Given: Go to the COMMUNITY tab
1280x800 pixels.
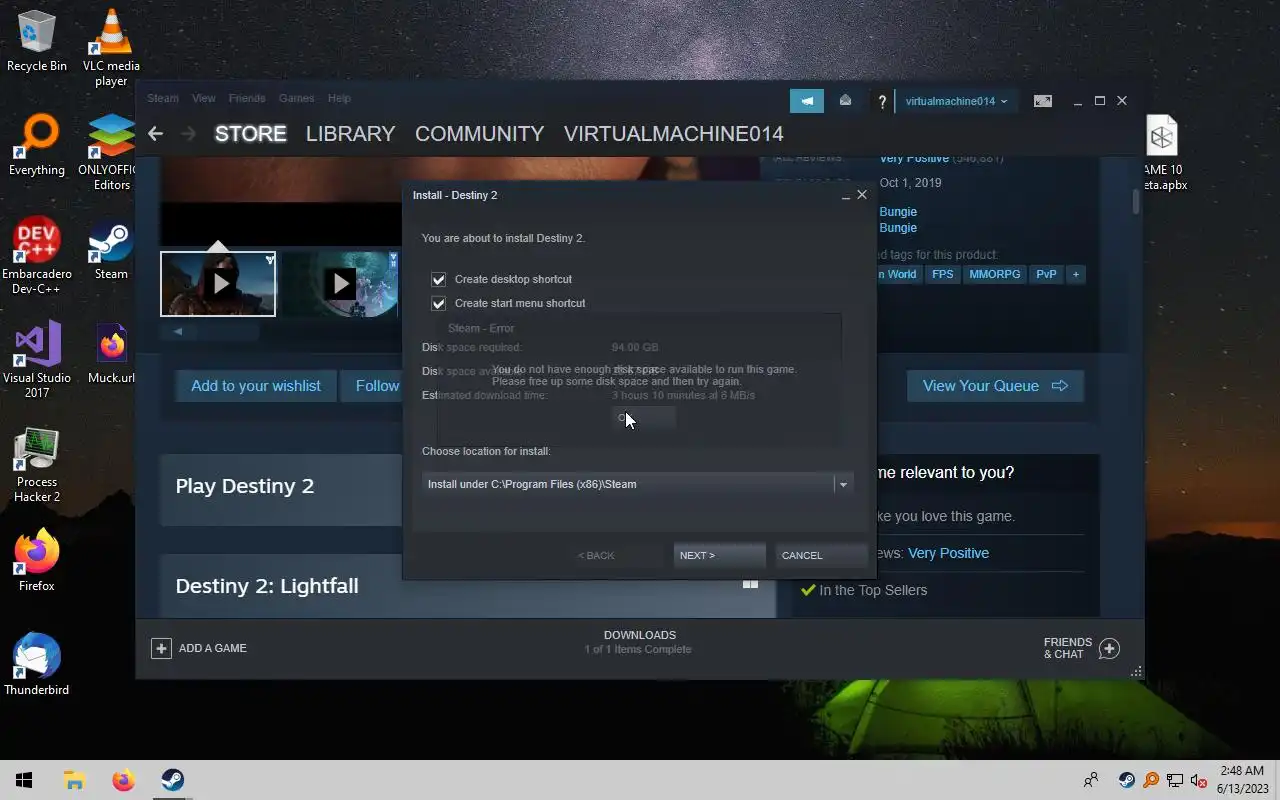Looking at the screenshot, I should click(x=479, y=133).
